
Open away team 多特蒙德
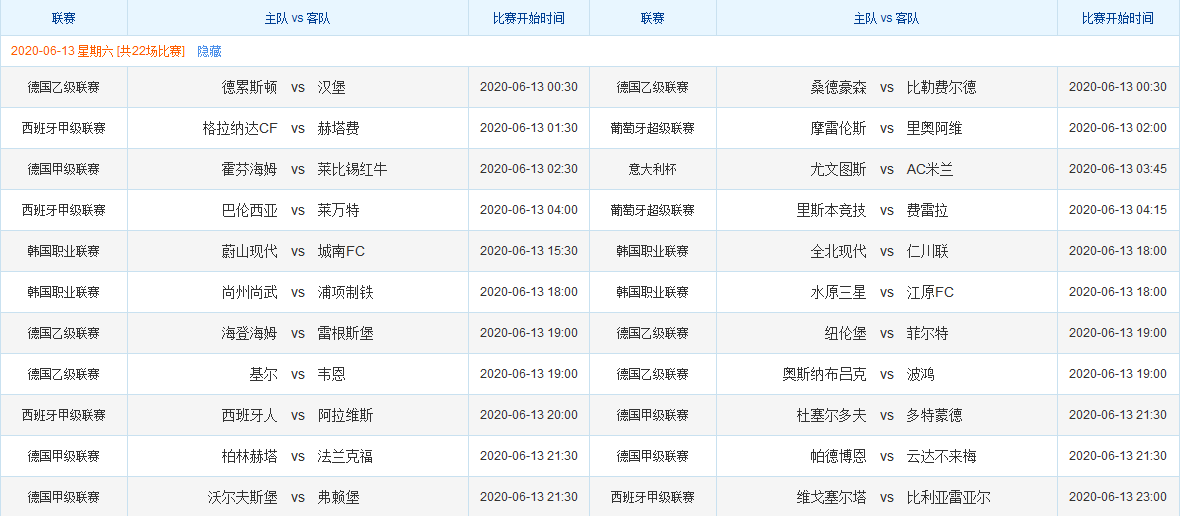click(934, 415)
